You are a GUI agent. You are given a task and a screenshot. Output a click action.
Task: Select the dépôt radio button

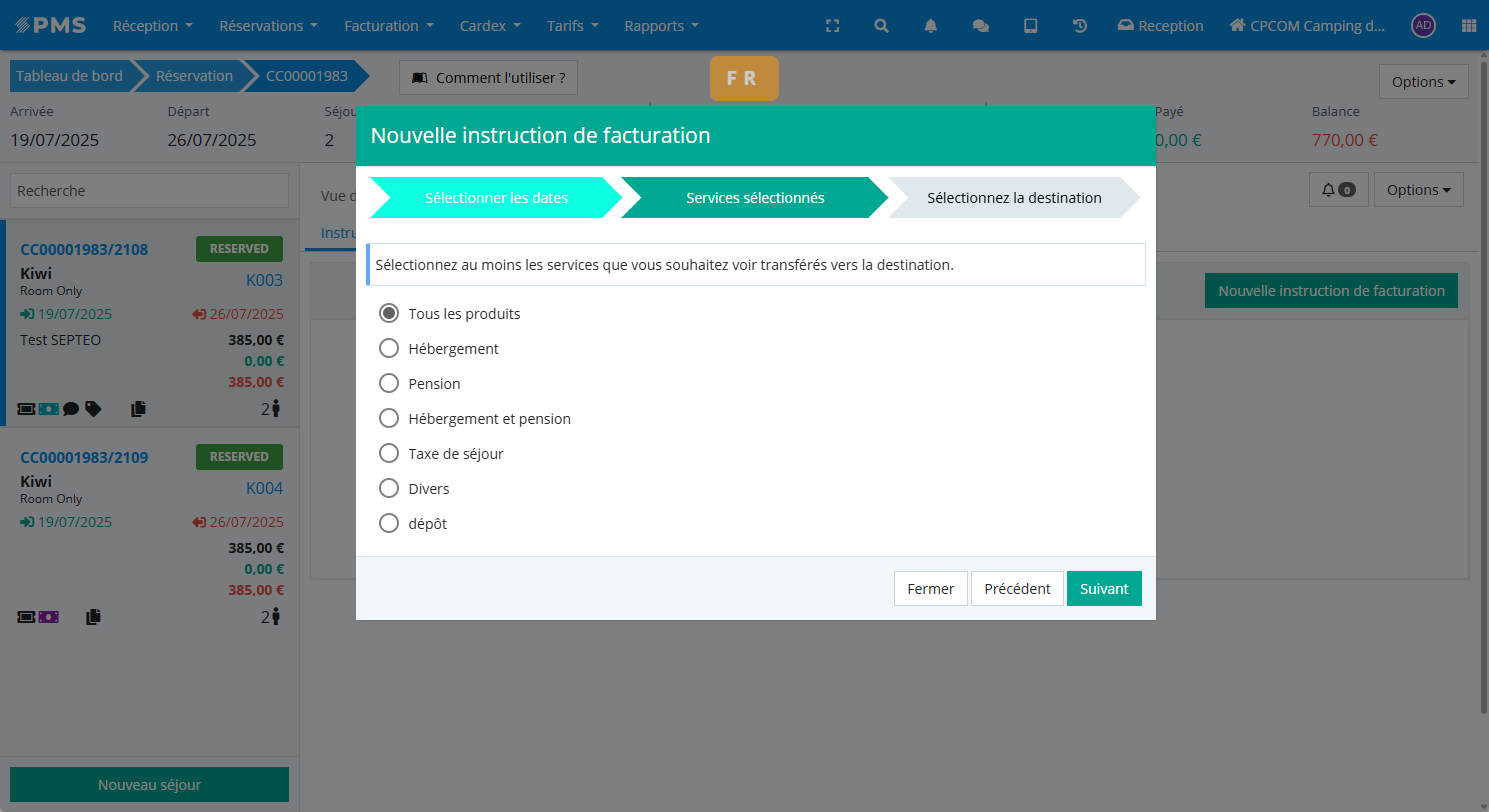pos(389,524)
